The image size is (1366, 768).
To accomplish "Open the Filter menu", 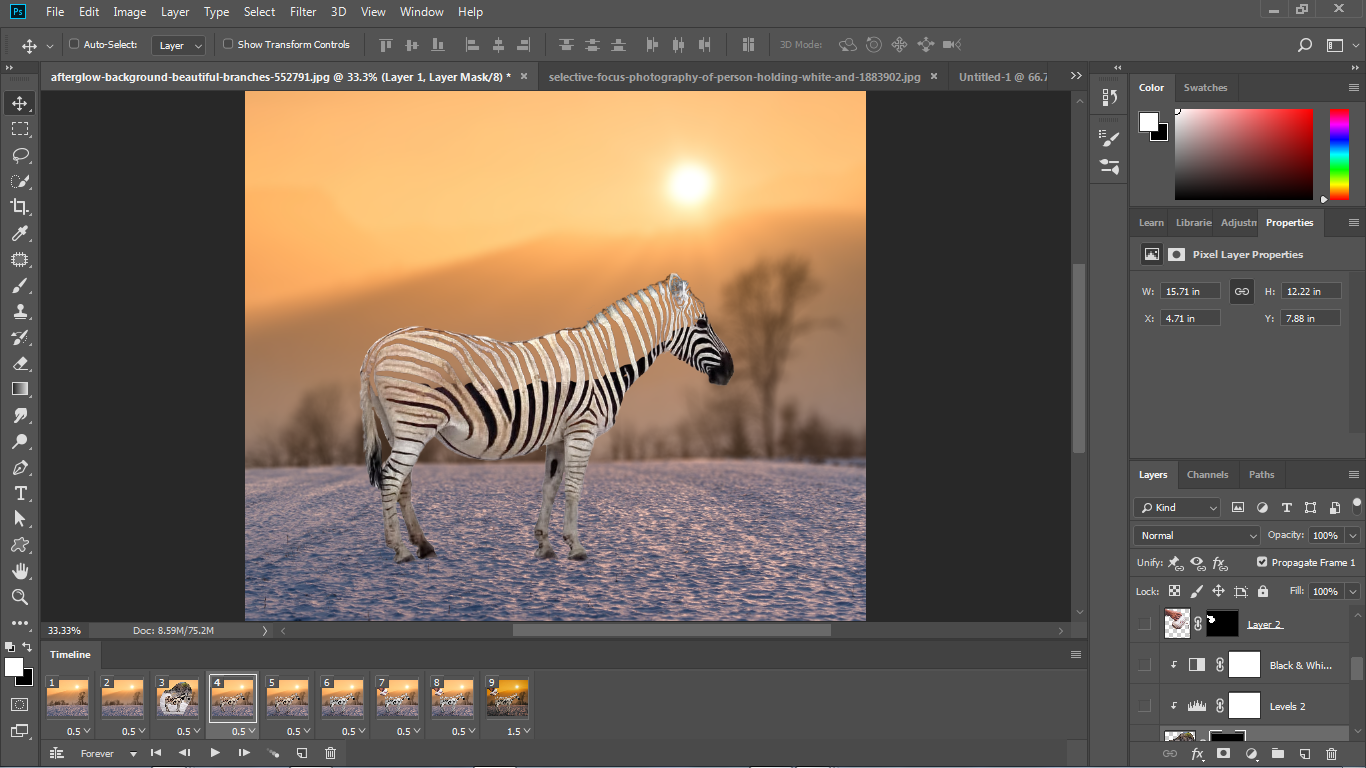I will coord(303,12).
